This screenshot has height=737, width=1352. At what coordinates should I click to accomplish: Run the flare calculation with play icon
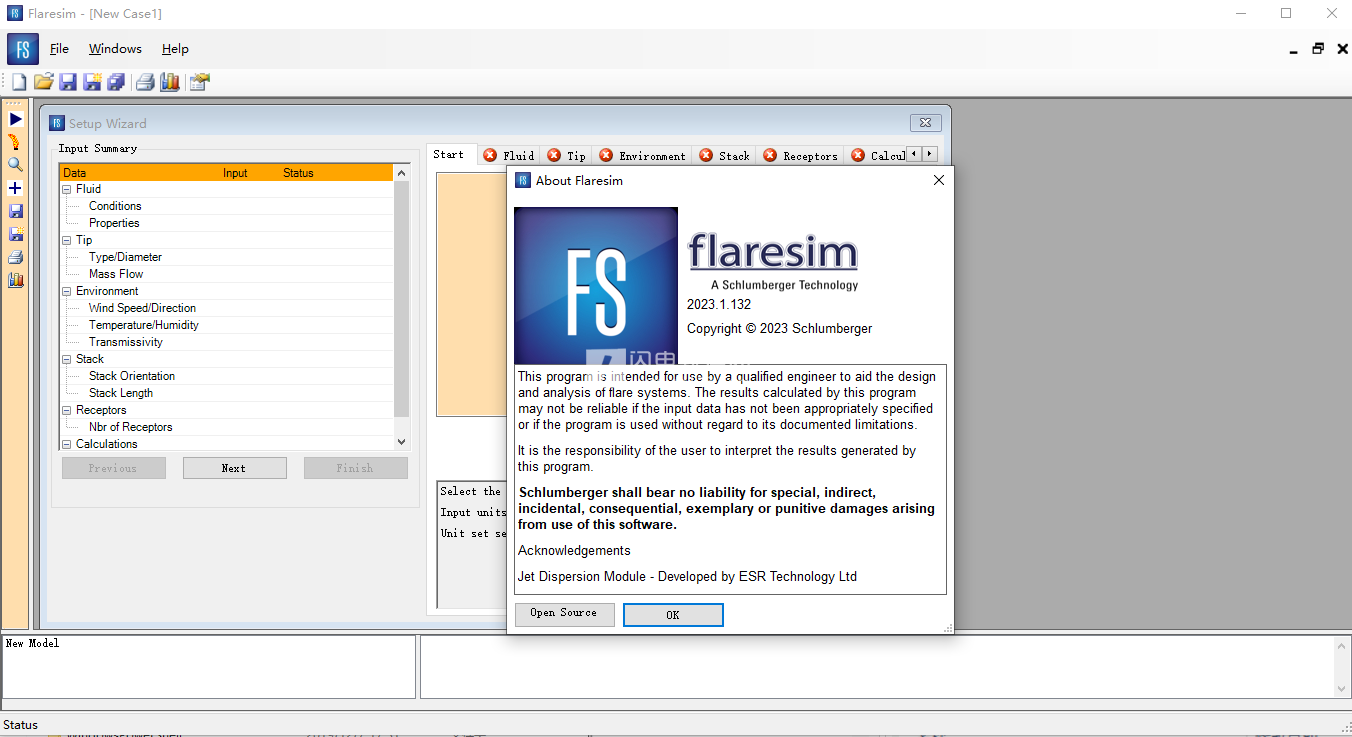14,118
